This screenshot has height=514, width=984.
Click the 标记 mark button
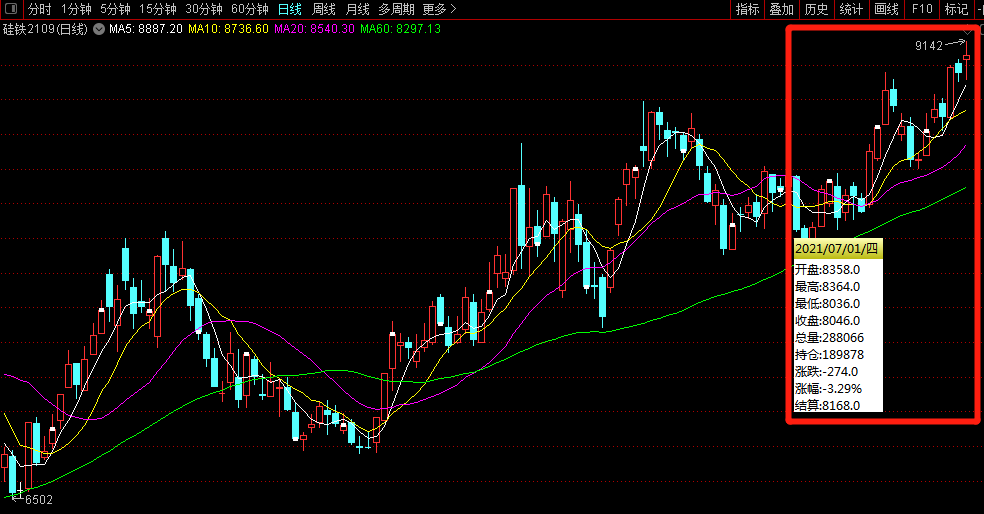coord(956,9)
